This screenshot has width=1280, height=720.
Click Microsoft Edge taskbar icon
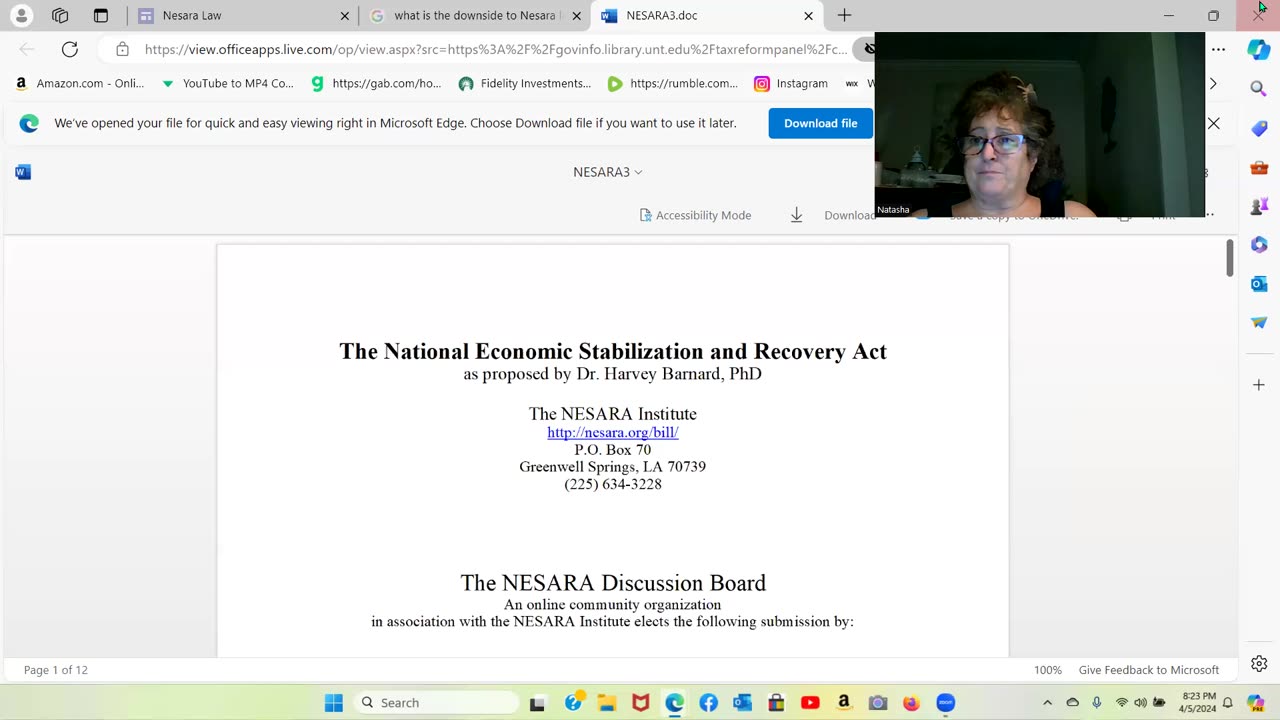pos(675,703)
